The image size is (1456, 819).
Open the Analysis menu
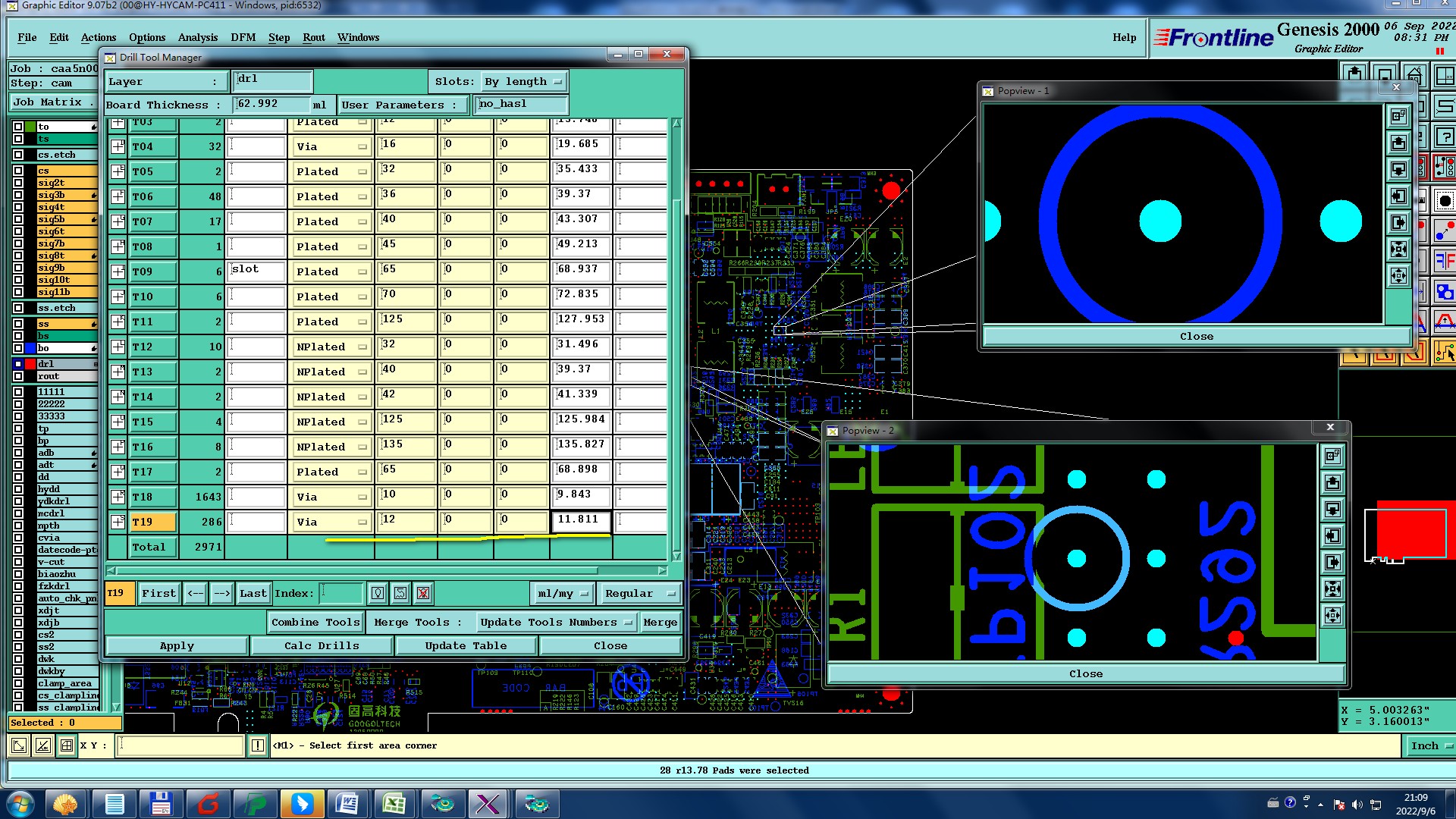[x=197, y=37]
